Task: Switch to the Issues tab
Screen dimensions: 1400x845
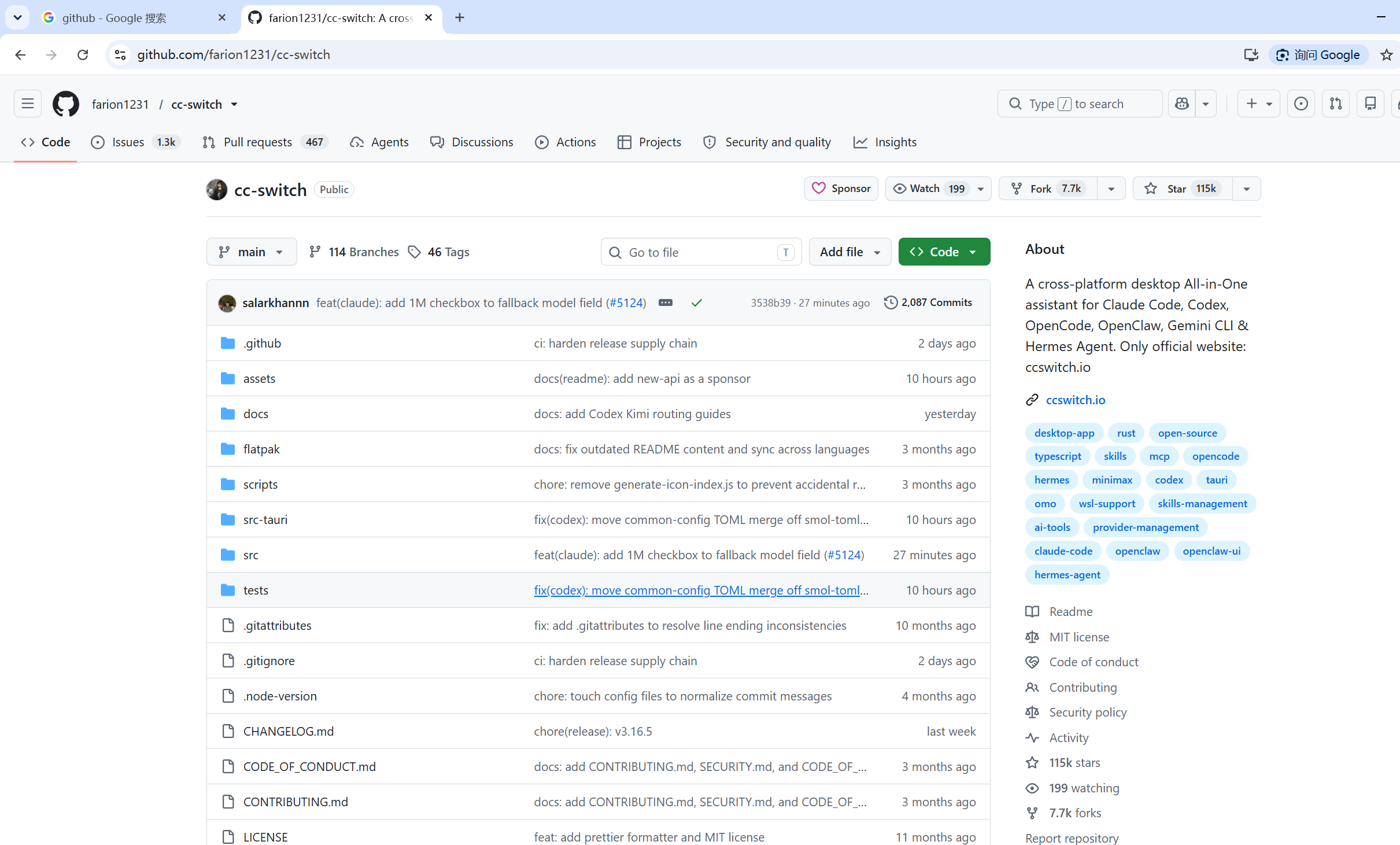Action: click(x=136, y=142)
